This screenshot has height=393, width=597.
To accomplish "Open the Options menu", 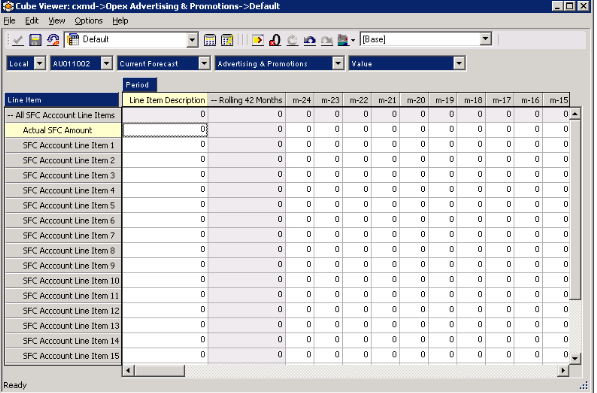I will click(x=88, y=21).
